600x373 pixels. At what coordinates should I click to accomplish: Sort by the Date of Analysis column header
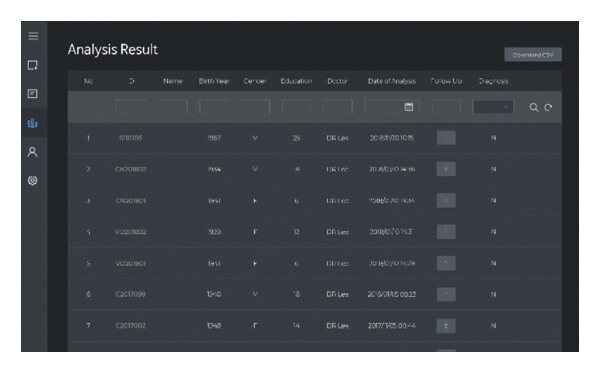click(x=391, y=81)
